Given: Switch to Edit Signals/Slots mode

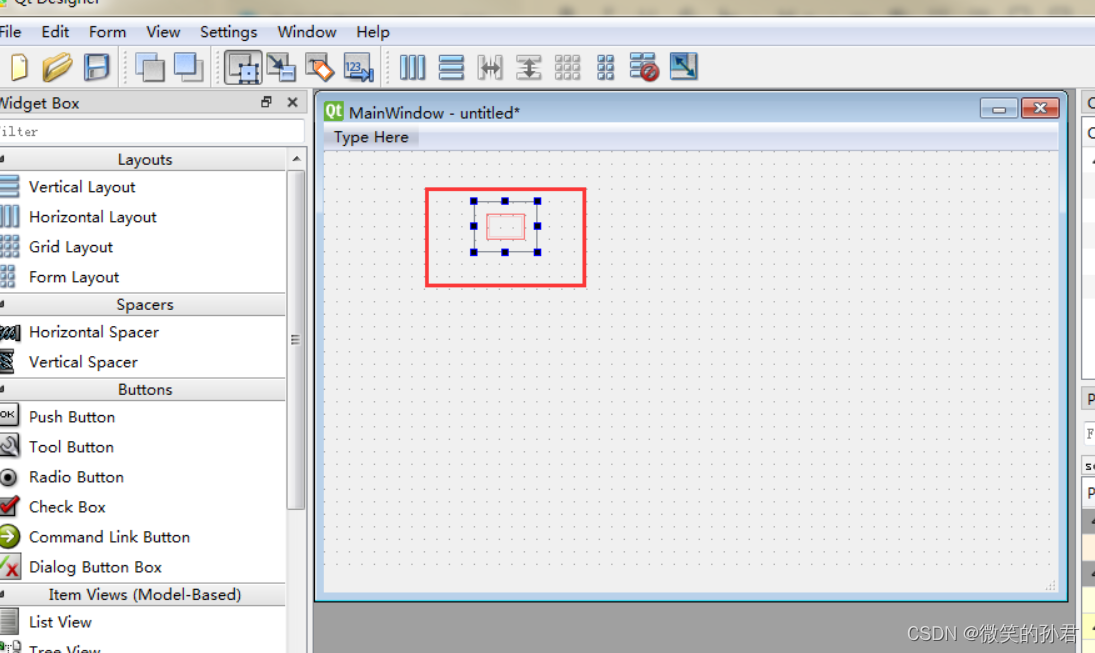Looking at the screenshot, I should click(x=281, y=67).
